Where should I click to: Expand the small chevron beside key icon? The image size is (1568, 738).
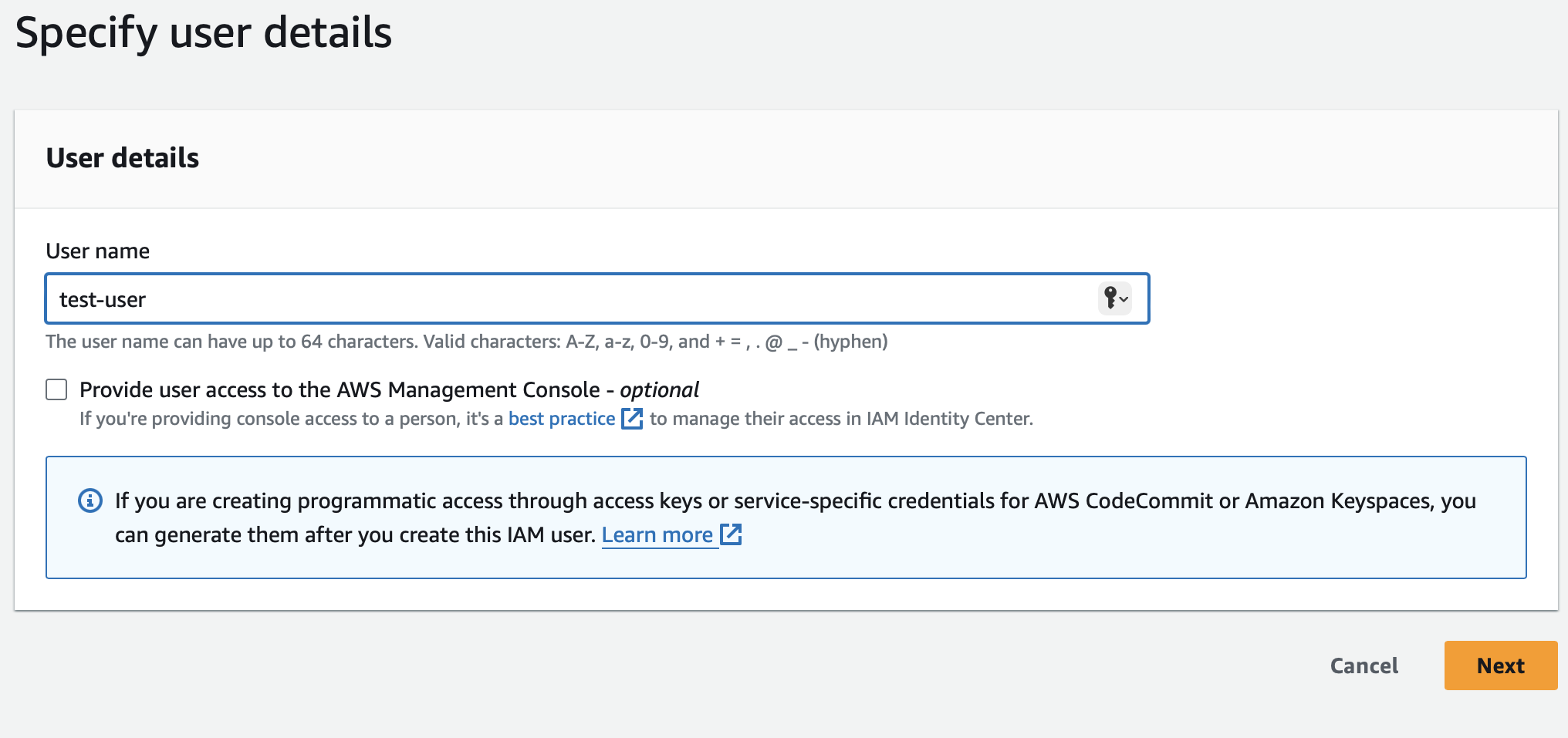point(1124,299)
